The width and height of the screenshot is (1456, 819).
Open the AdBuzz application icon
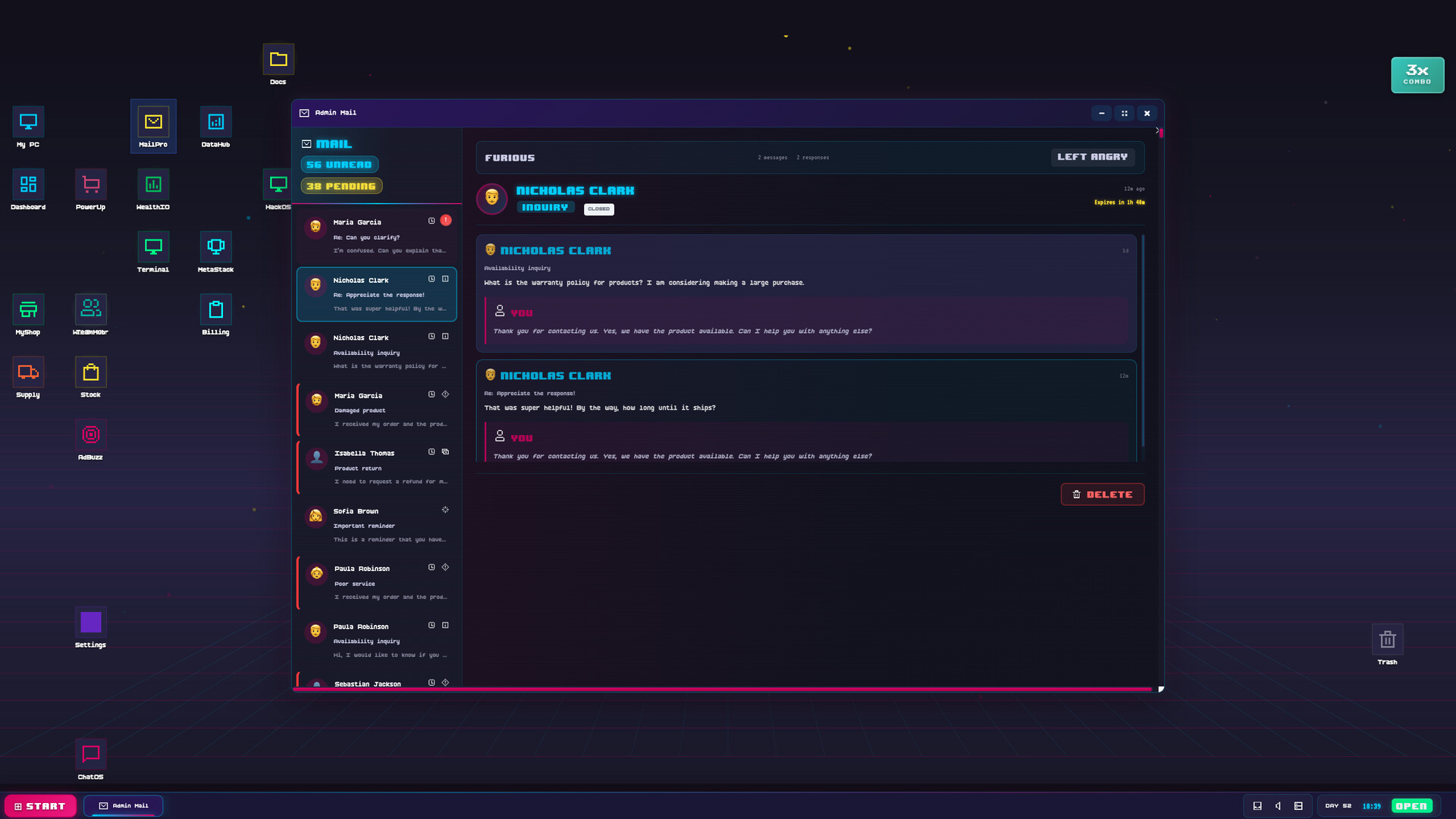pyautogui.click(x=90, y=435)
